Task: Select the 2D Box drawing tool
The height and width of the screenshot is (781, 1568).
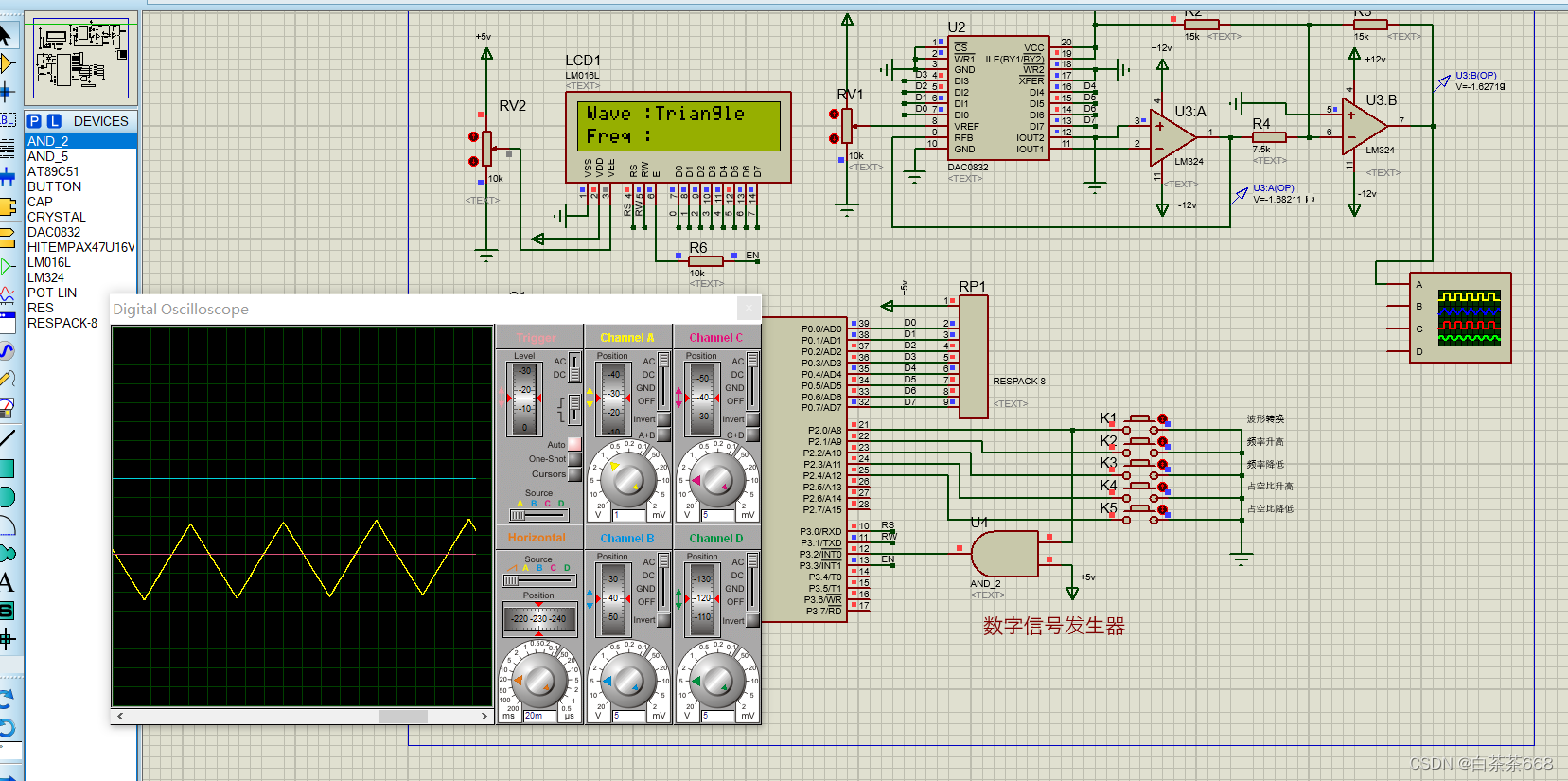Action: pos(7,468)
